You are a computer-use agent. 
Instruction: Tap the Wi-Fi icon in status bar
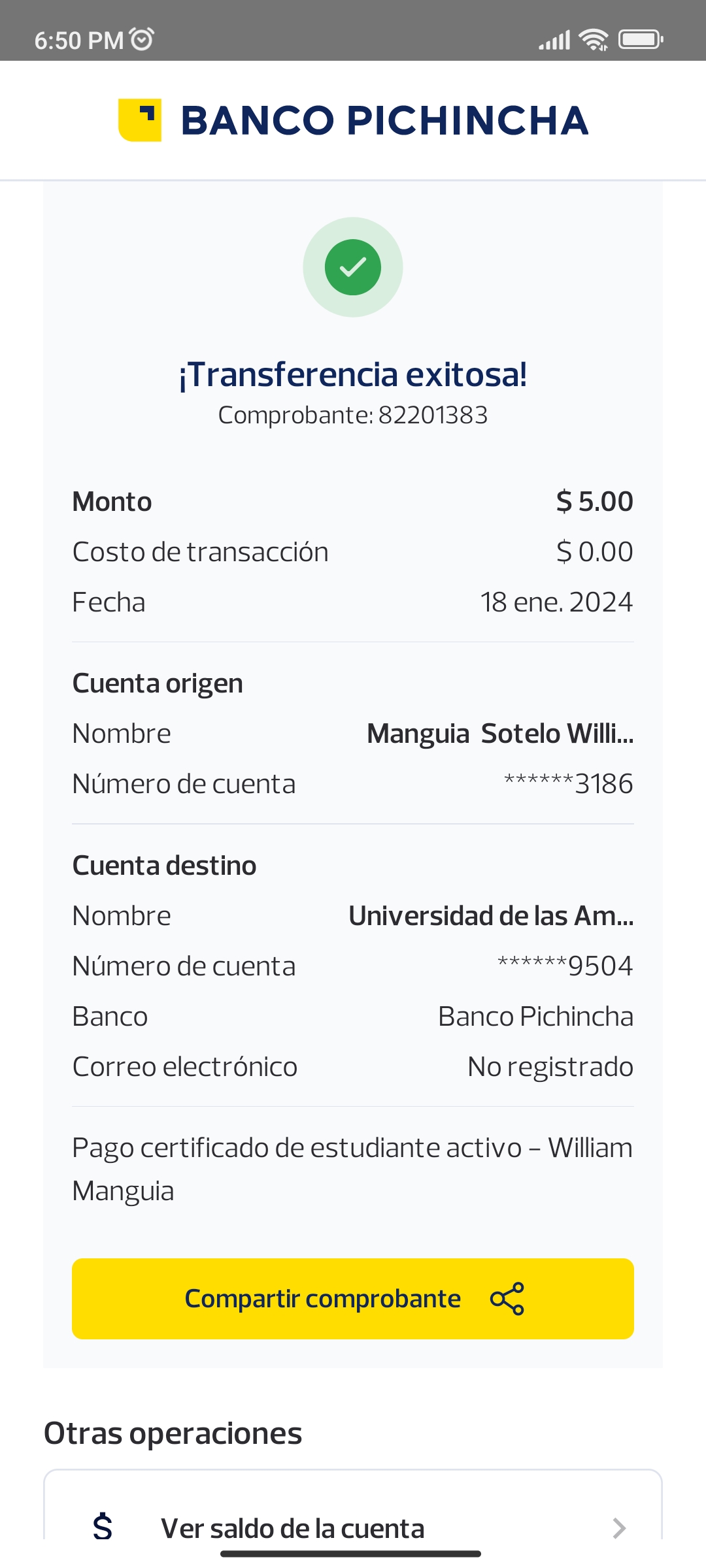(594, 40)
